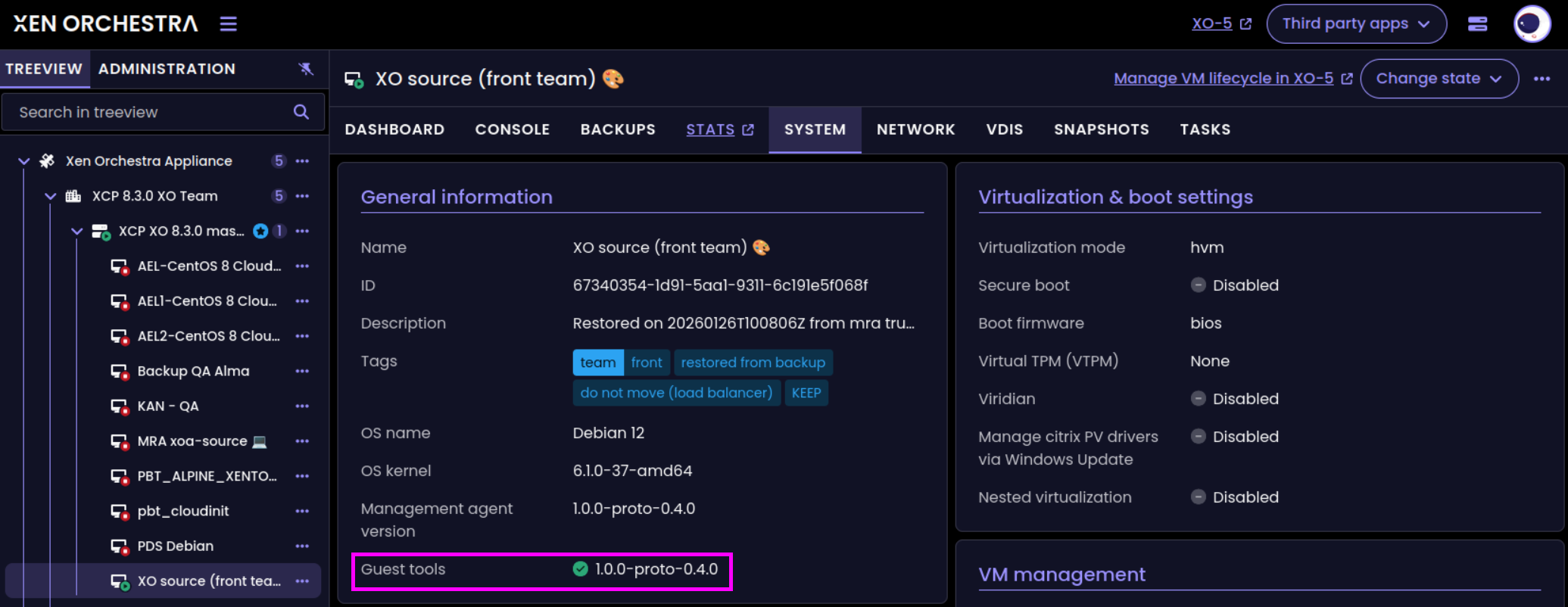Select MRA xoa-source VM
Screen dimensions: 1568x607
pos(201,441)
